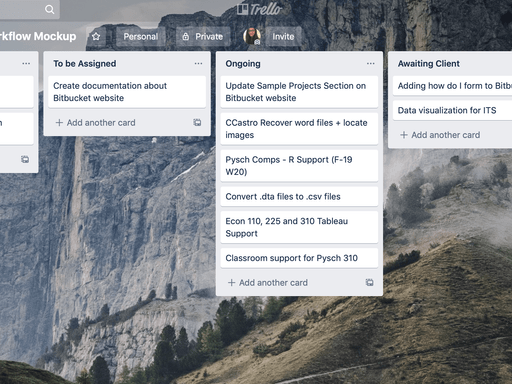Image resolution: width=512 pixels, height=384 pixels.
Task: Add another card in To be Assigned
Action: 96,123
